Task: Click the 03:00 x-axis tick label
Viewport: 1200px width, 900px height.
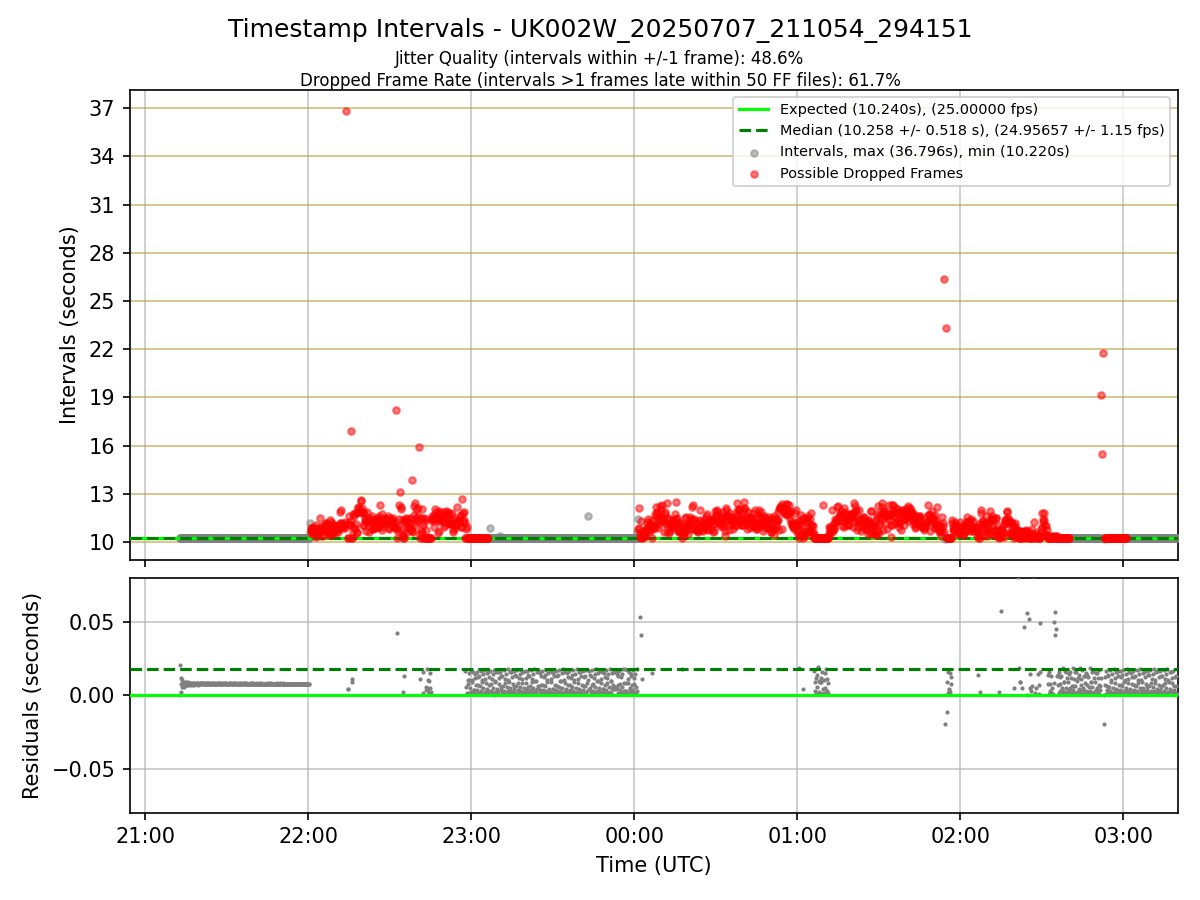Action: pyautogui.click(x=1123, y=834)
